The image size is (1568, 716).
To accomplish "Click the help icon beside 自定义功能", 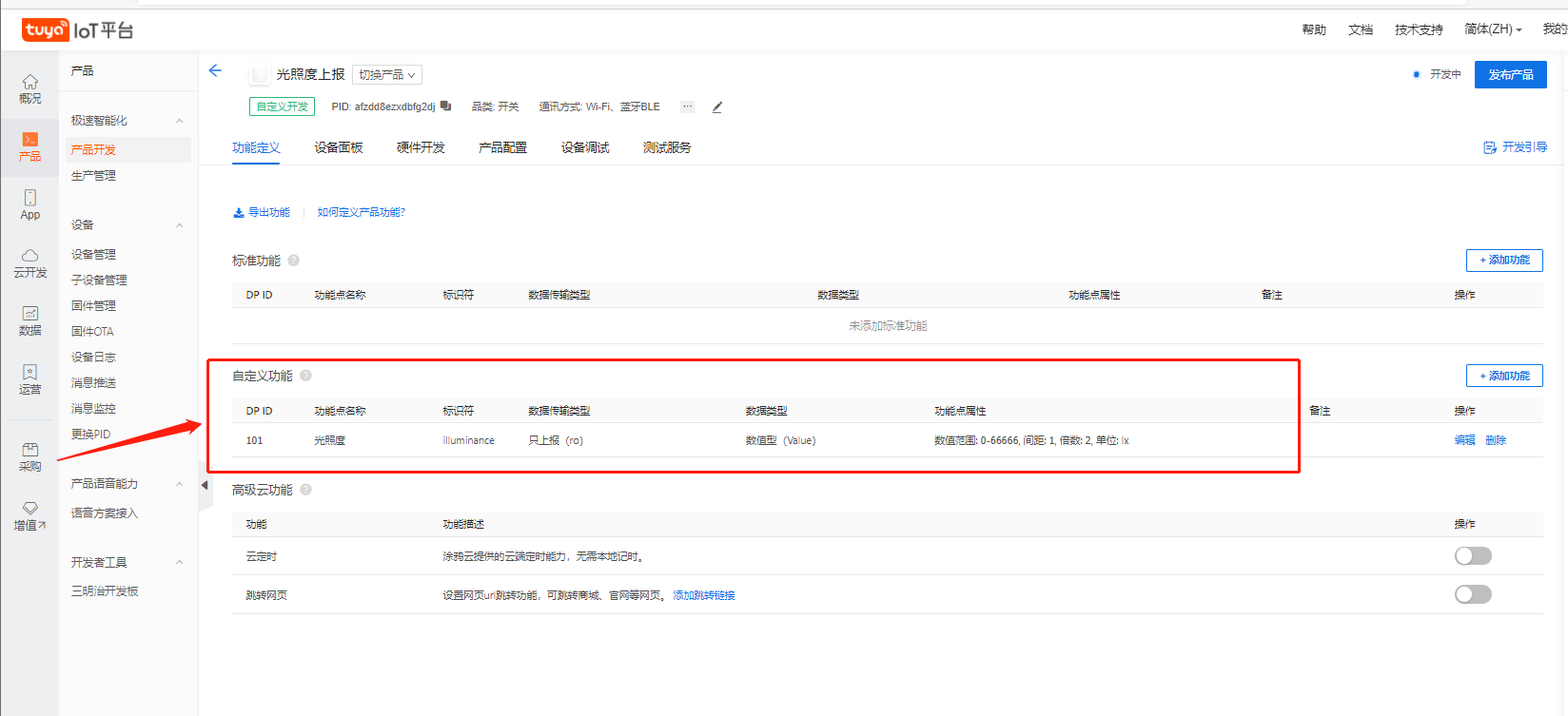I will [306, 376].
